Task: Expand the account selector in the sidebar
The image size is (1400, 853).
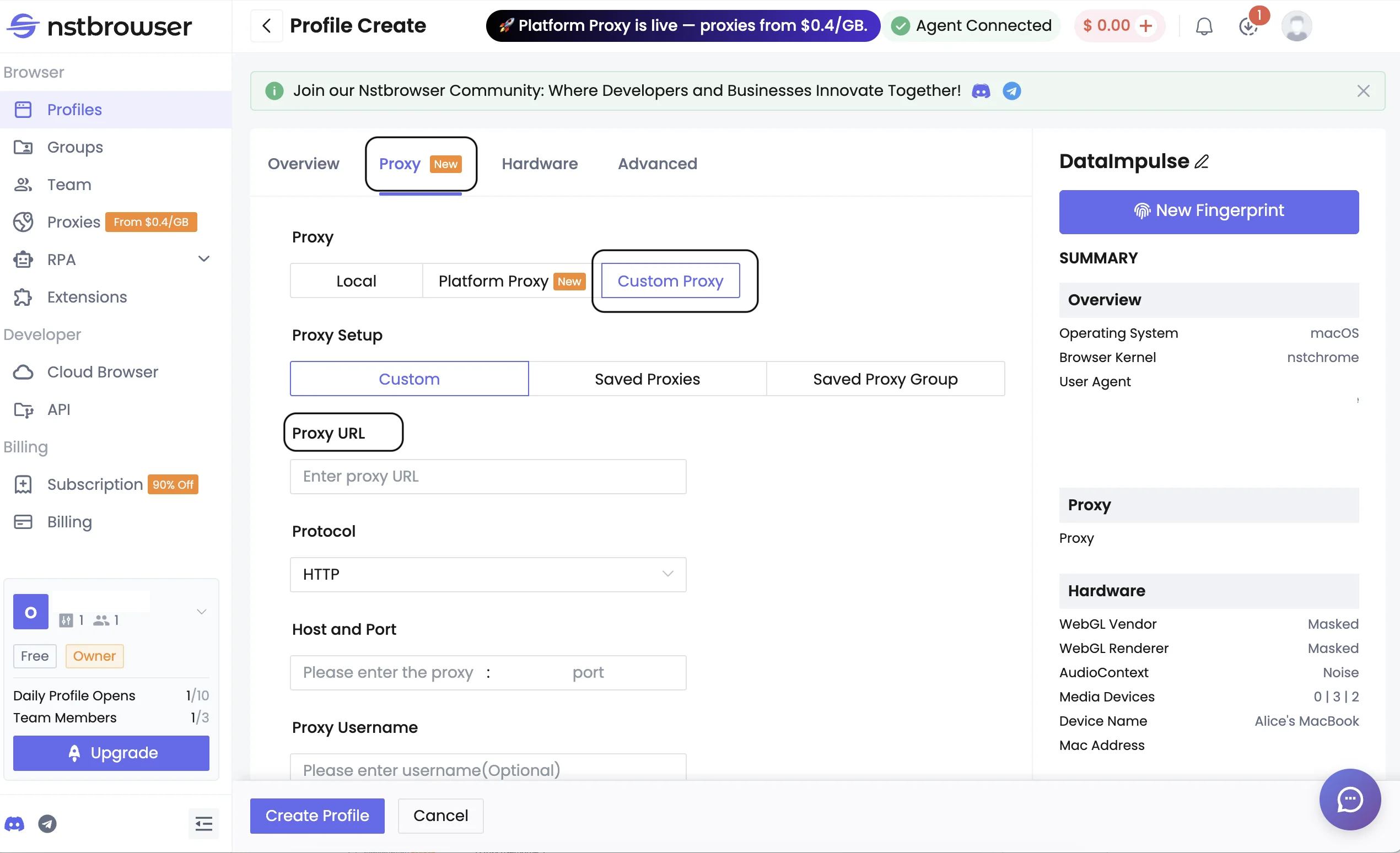Action: tap(201, 612)
